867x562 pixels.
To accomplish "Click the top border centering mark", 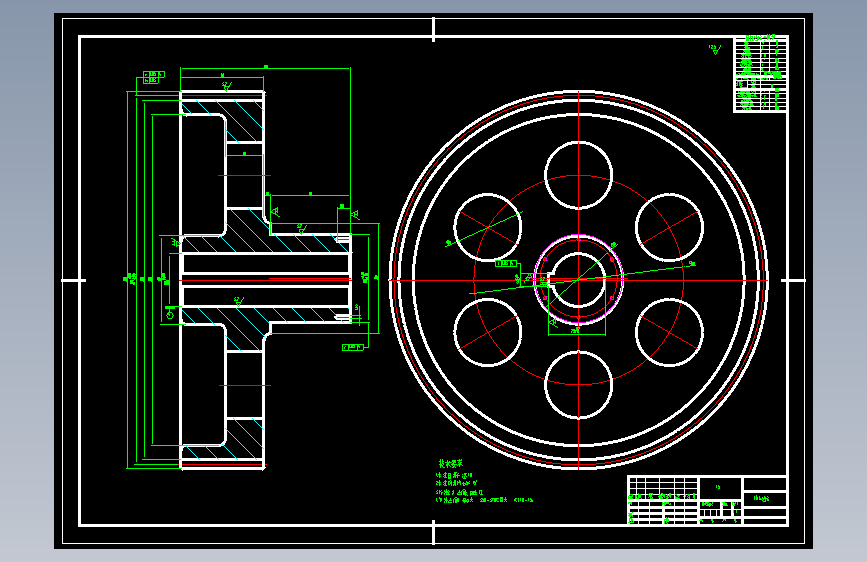I will pos(434,29).
